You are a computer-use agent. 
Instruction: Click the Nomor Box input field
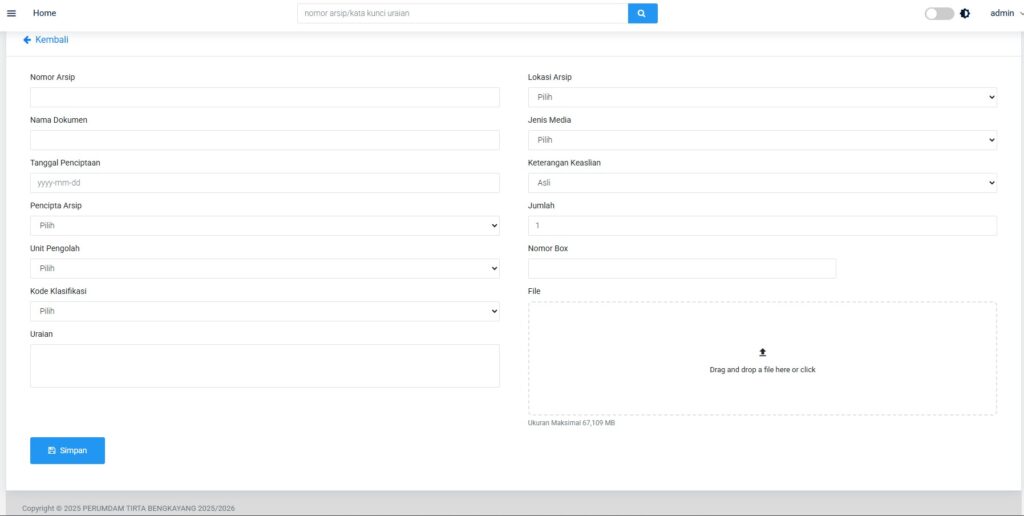pyautogui.click(x=681, y=269)
